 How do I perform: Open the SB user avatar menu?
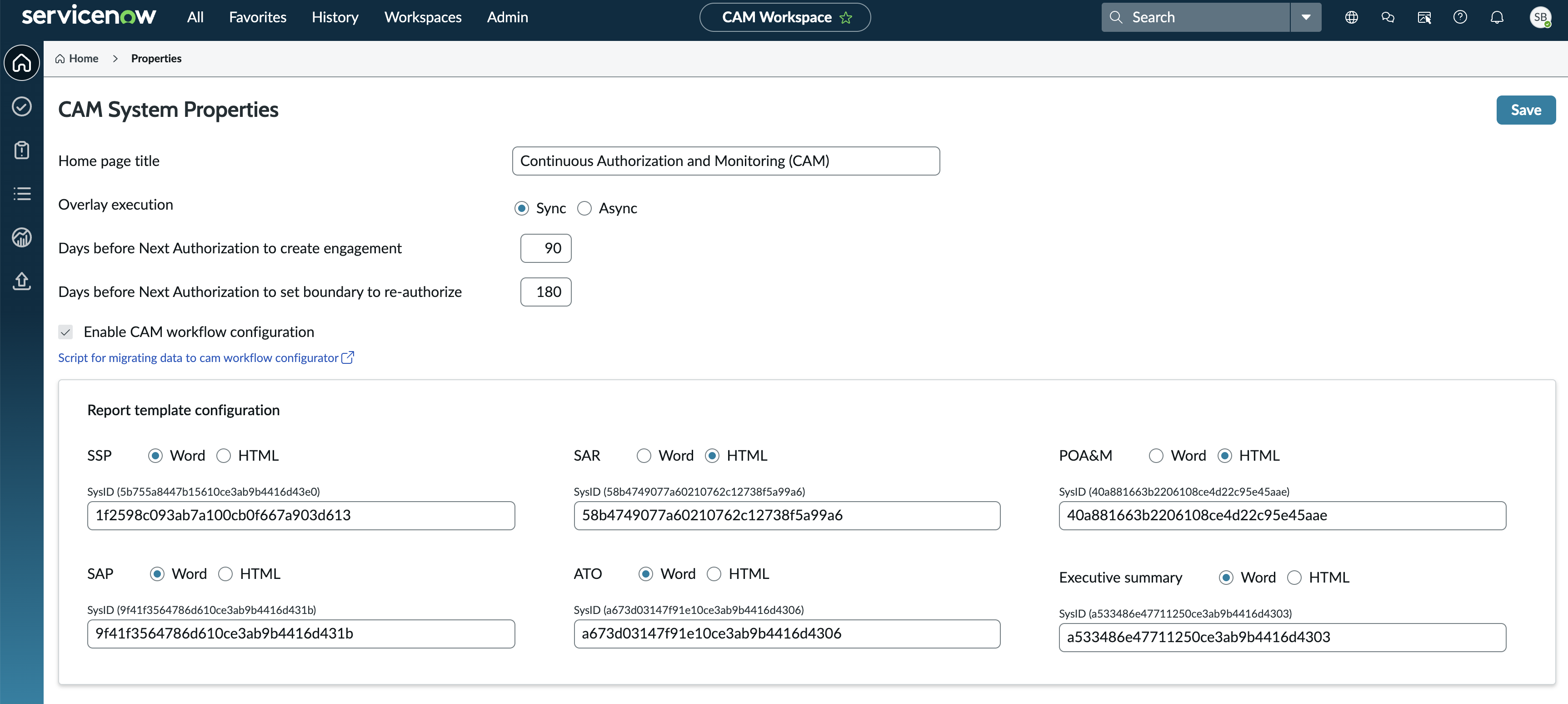click(1541, 17)
